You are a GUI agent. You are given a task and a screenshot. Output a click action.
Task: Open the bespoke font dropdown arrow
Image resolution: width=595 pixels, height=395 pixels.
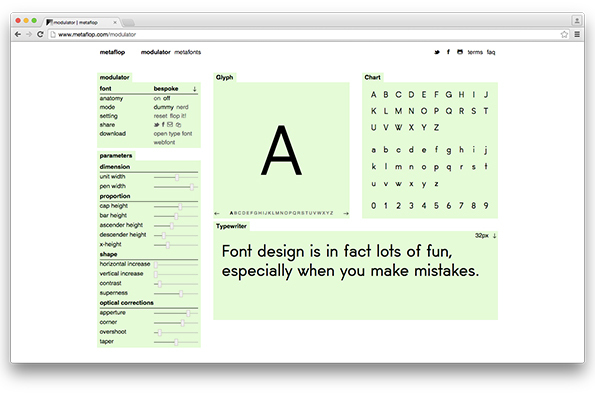195,89
